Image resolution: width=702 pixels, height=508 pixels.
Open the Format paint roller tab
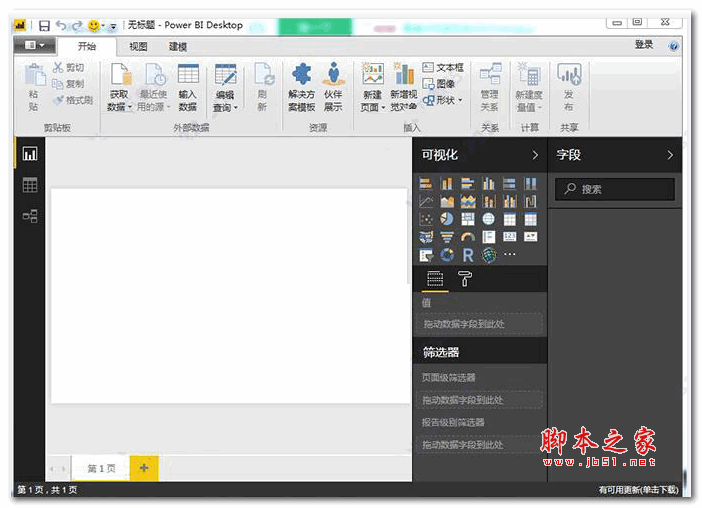click(x=464, y=280)
